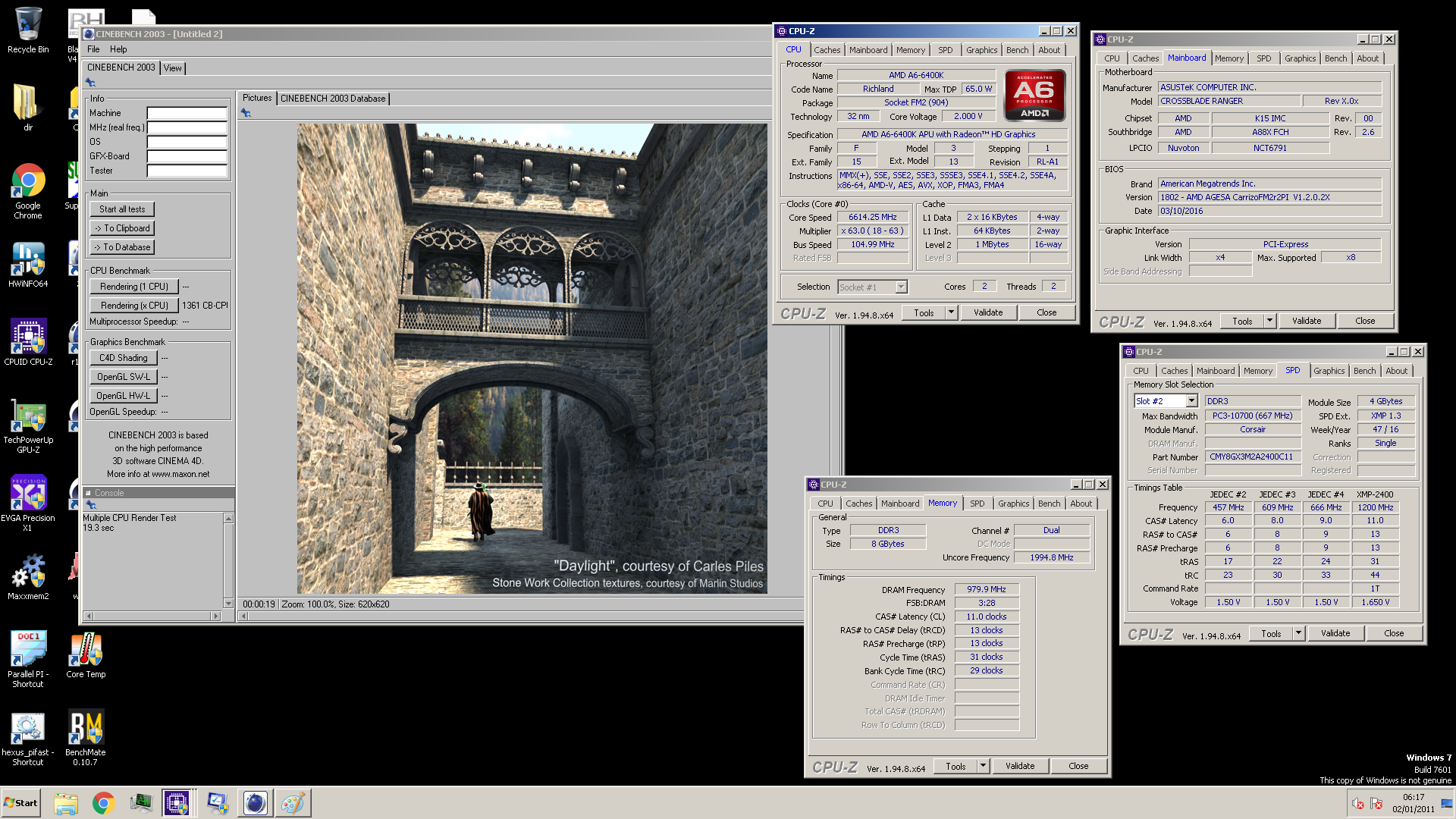The image size is (1456, 819).
Task: Click the AMD A6 processor logo
Action: pyautogui.click(x=1035, y=96)
